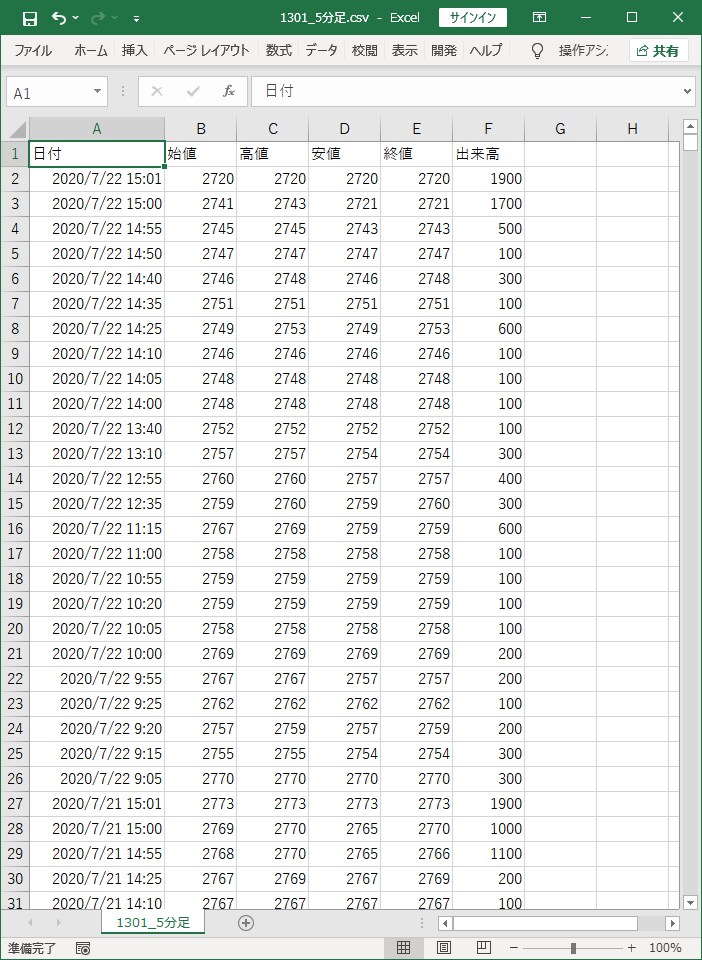Open the 表示 ribbon tab
Image resolution: width=702 pixels, height=960 pixels.
405,51
